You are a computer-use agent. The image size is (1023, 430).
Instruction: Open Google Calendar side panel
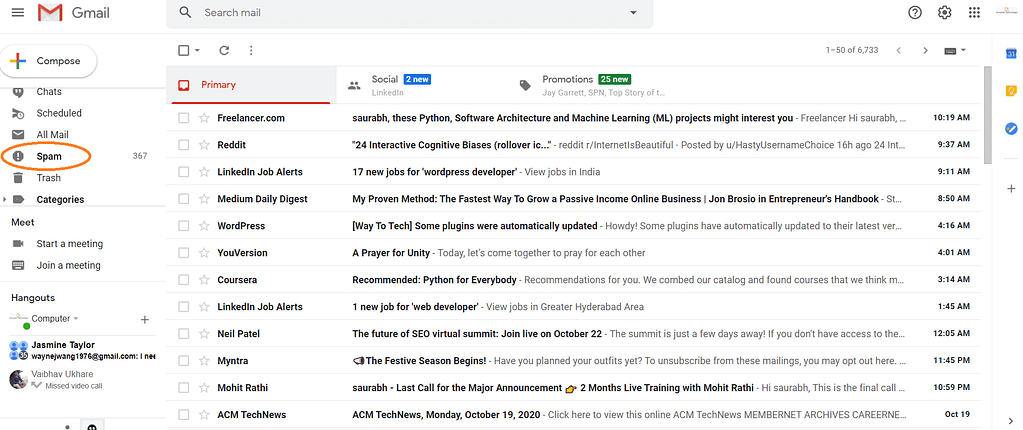(1011, 54)
